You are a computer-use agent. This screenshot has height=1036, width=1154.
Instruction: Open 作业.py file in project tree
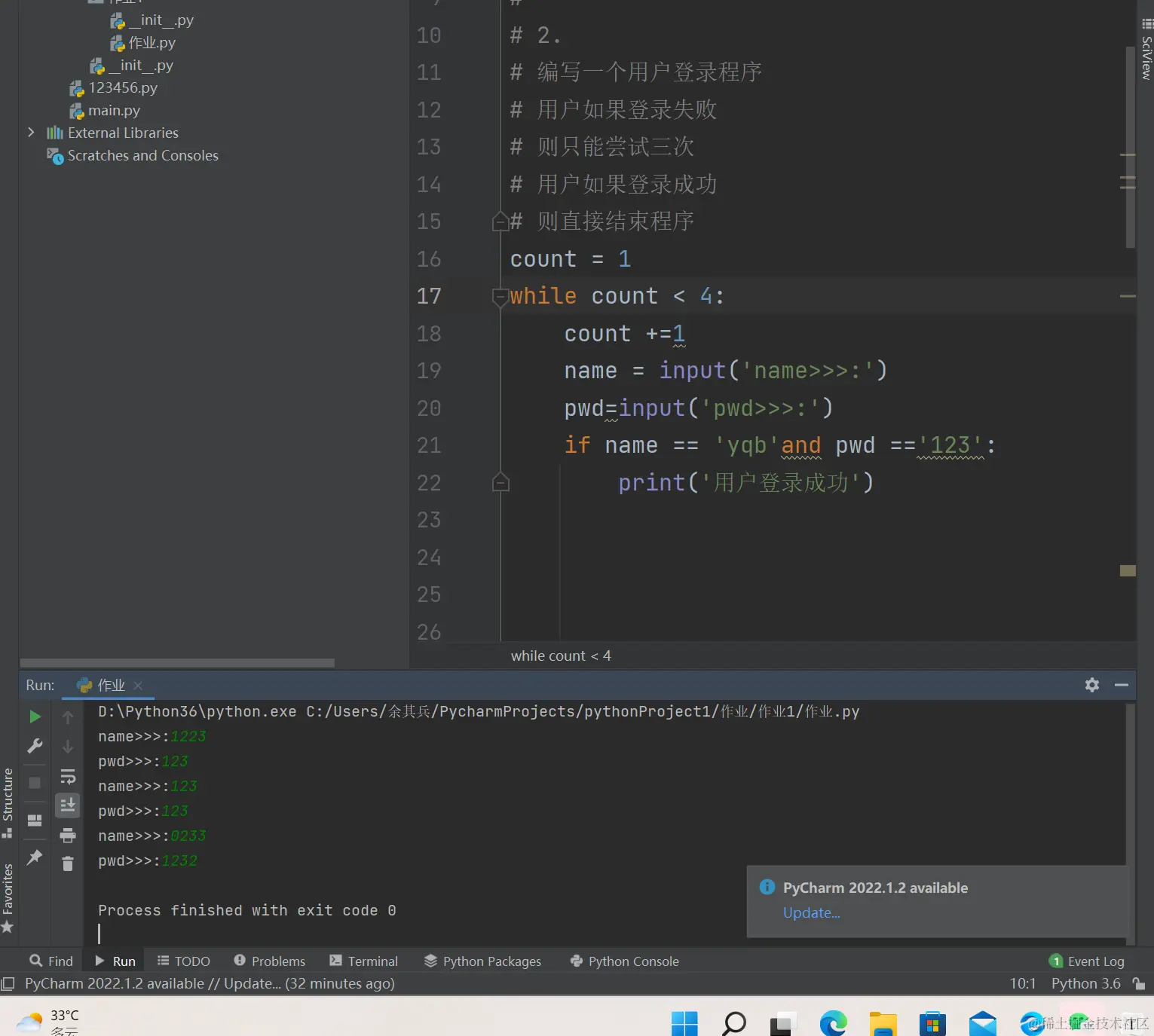click(x=152, y=43)
